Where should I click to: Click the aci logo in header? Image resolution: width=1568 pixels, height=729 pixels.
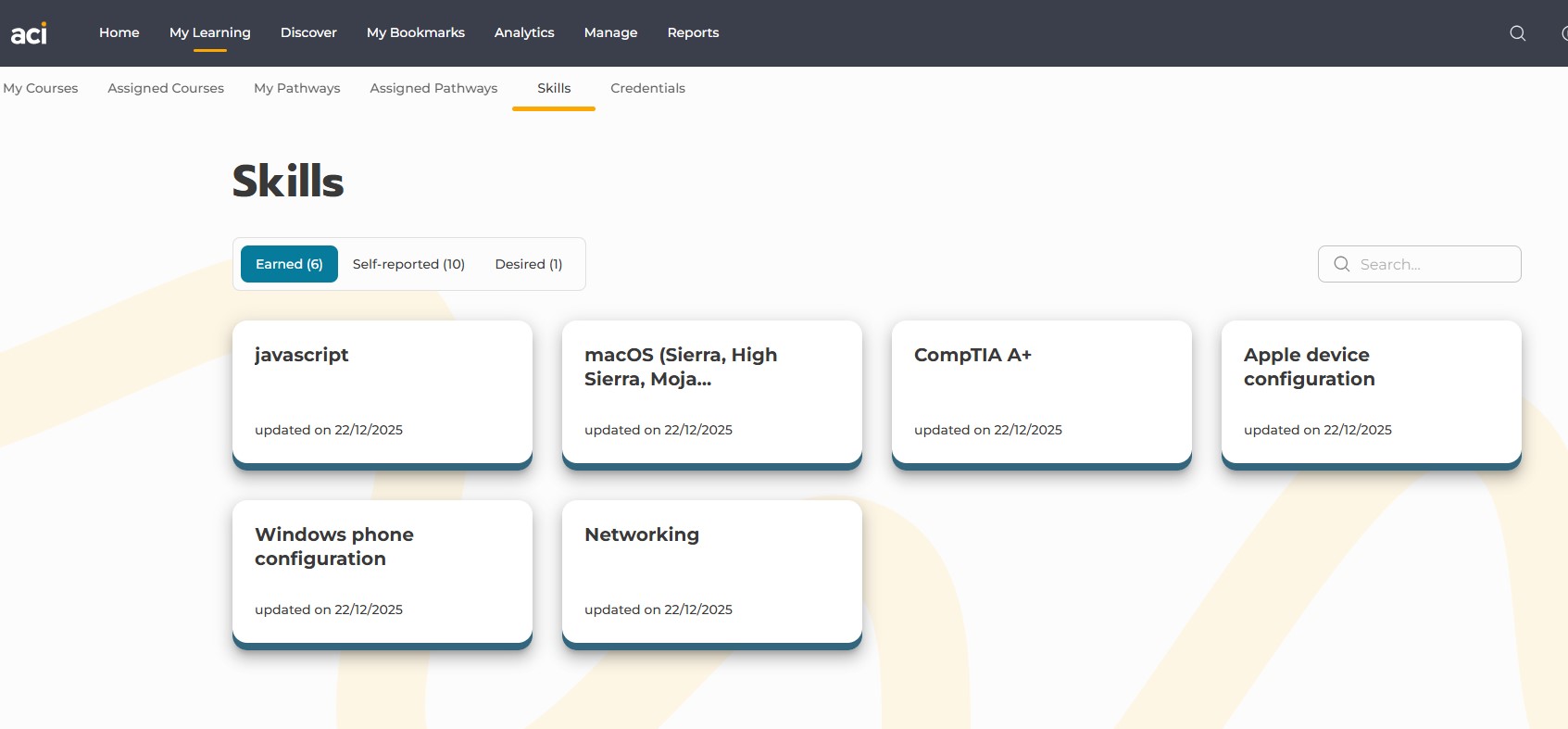pos(29,33)
